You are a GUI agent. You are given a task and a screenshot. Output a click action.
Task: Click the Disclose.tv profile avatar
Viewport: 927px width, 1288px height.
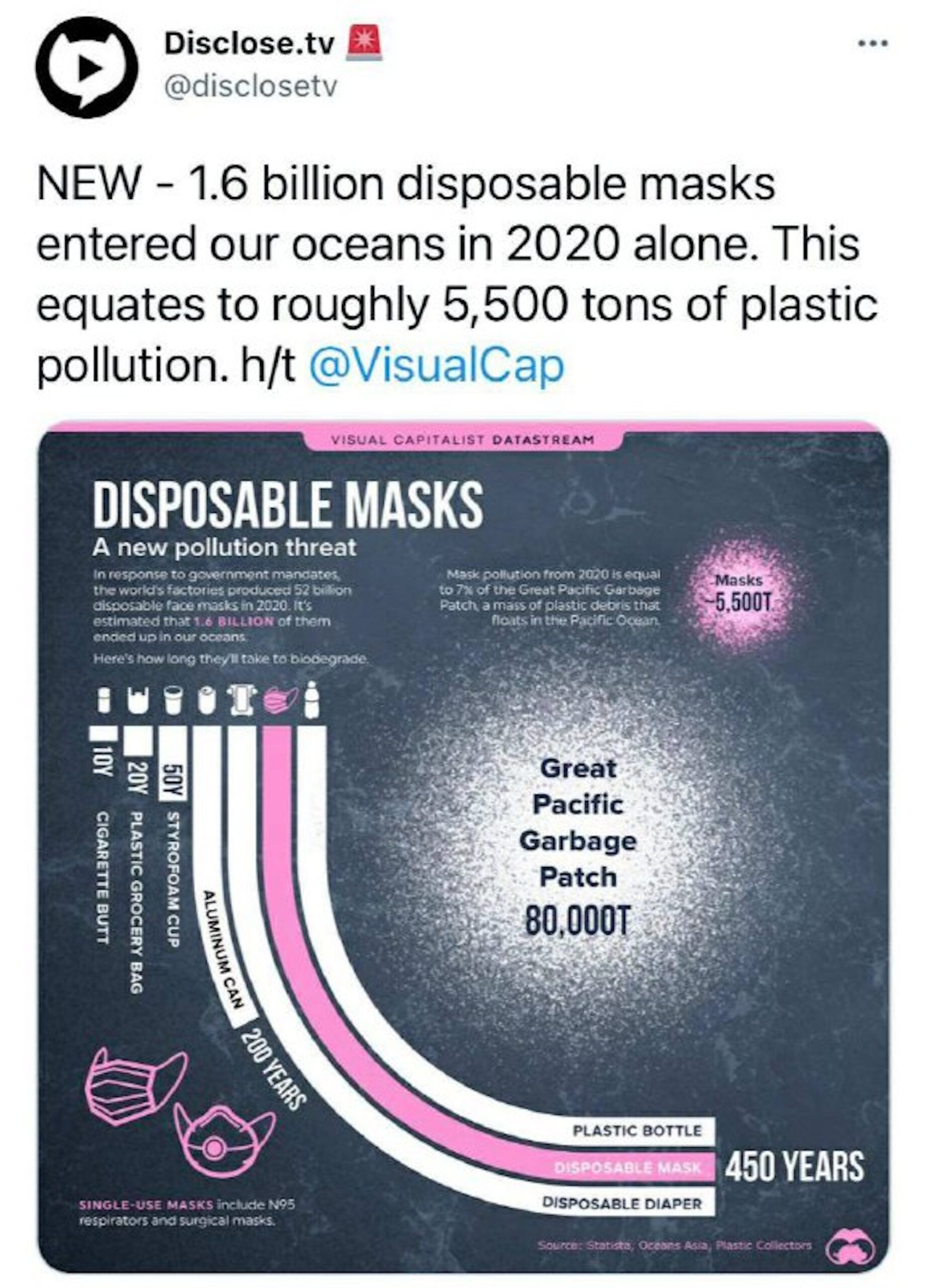[x=87, y=67]
